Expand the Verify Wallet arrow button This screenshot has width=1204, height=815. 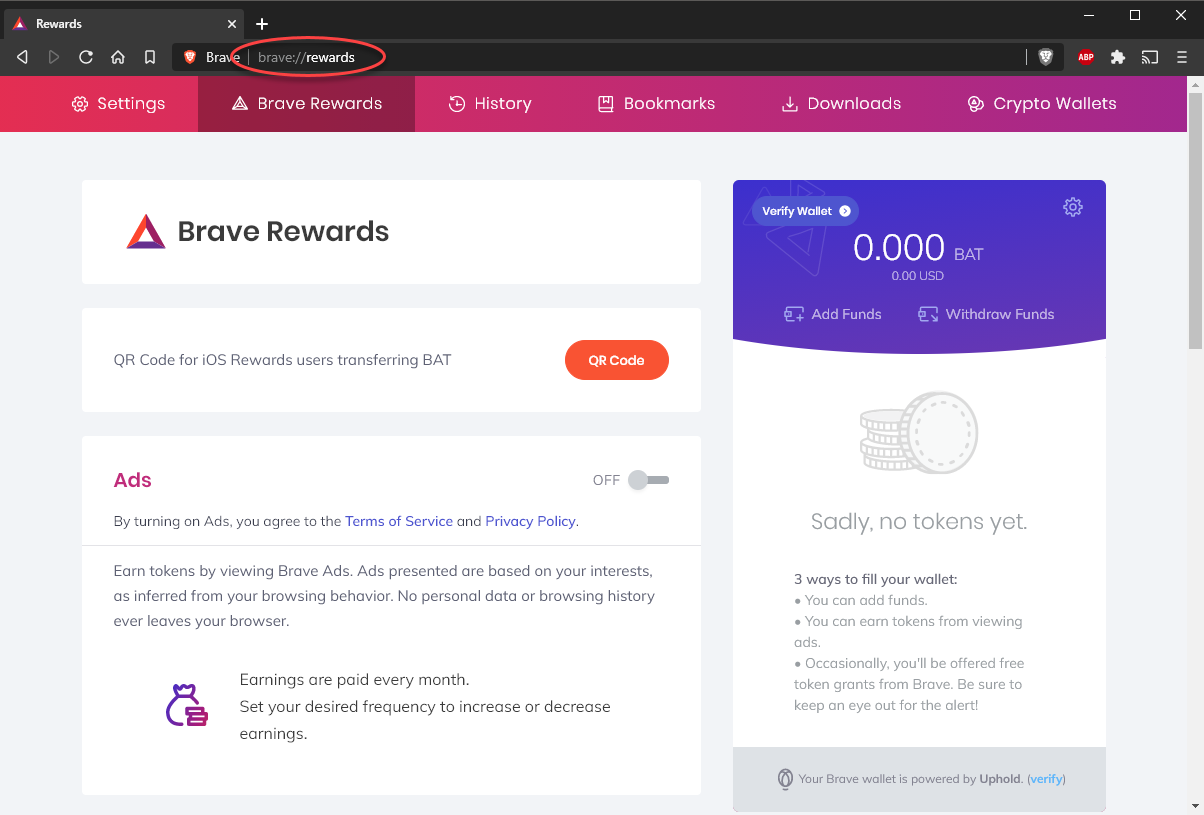845,211
